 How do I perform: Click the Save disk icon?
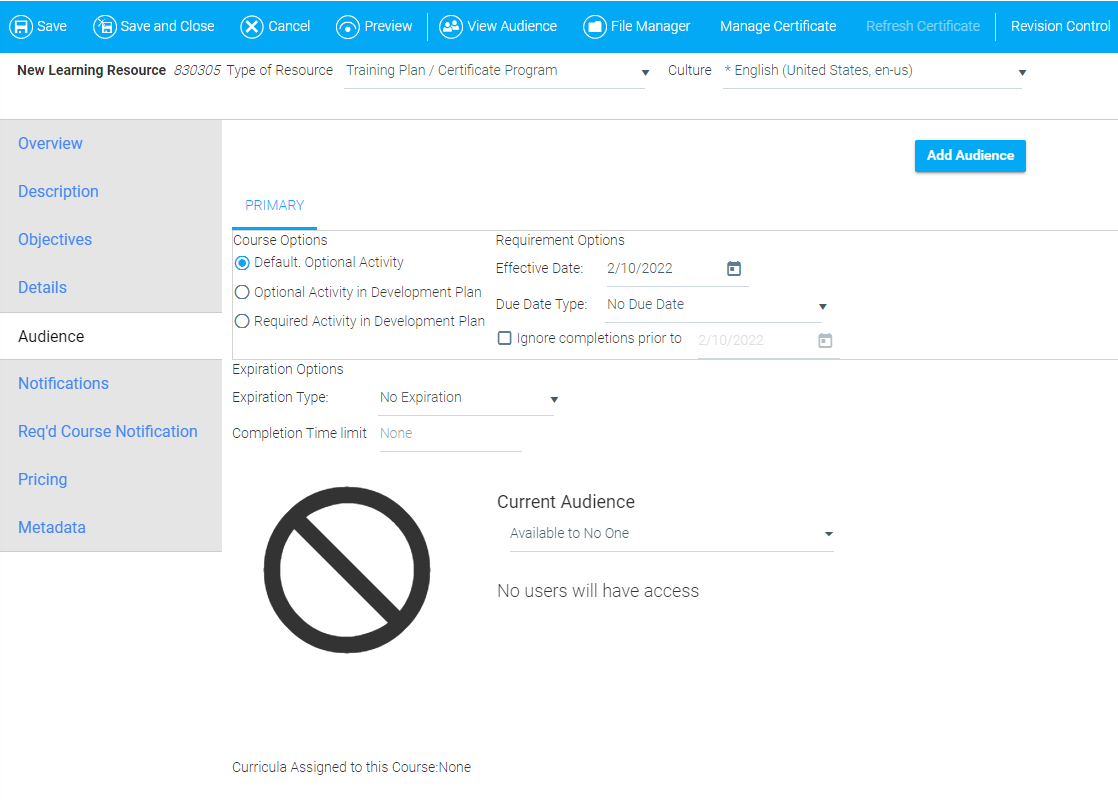[x=21, y=26]
